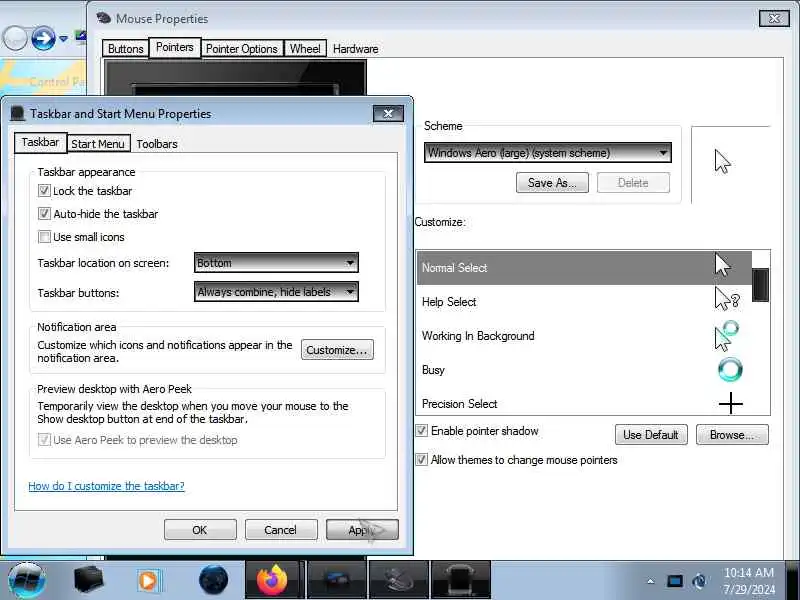Select the Help Select pointer icon
The height and width of the screenshot is (600, 800).
pos(727,299)
